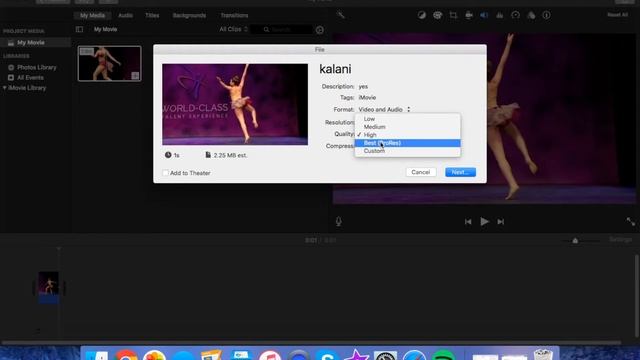640x360 pixels.
Task: Open the video stabilization camera tool
Action: pos(469,15)
